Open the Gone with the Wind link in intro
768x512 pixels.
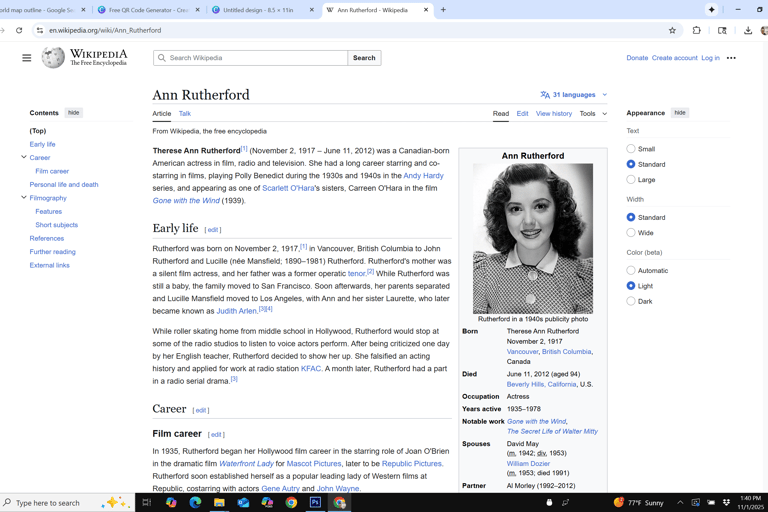(186, 200)
